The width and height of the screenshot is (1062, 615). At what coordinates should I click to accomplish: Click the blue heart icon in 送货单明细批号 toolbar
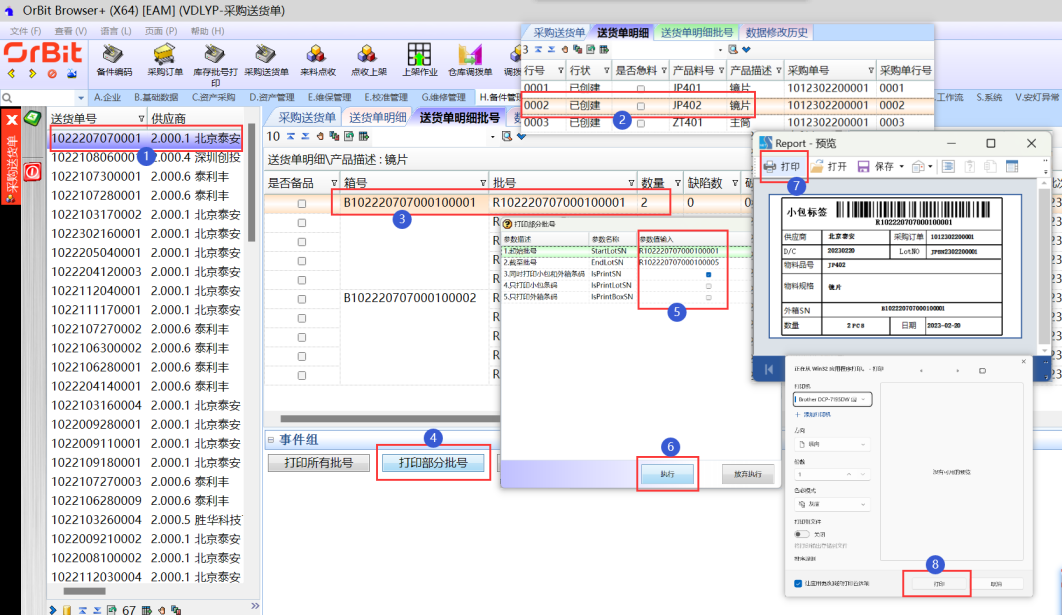pyautogui.click(x=522, y=136)
